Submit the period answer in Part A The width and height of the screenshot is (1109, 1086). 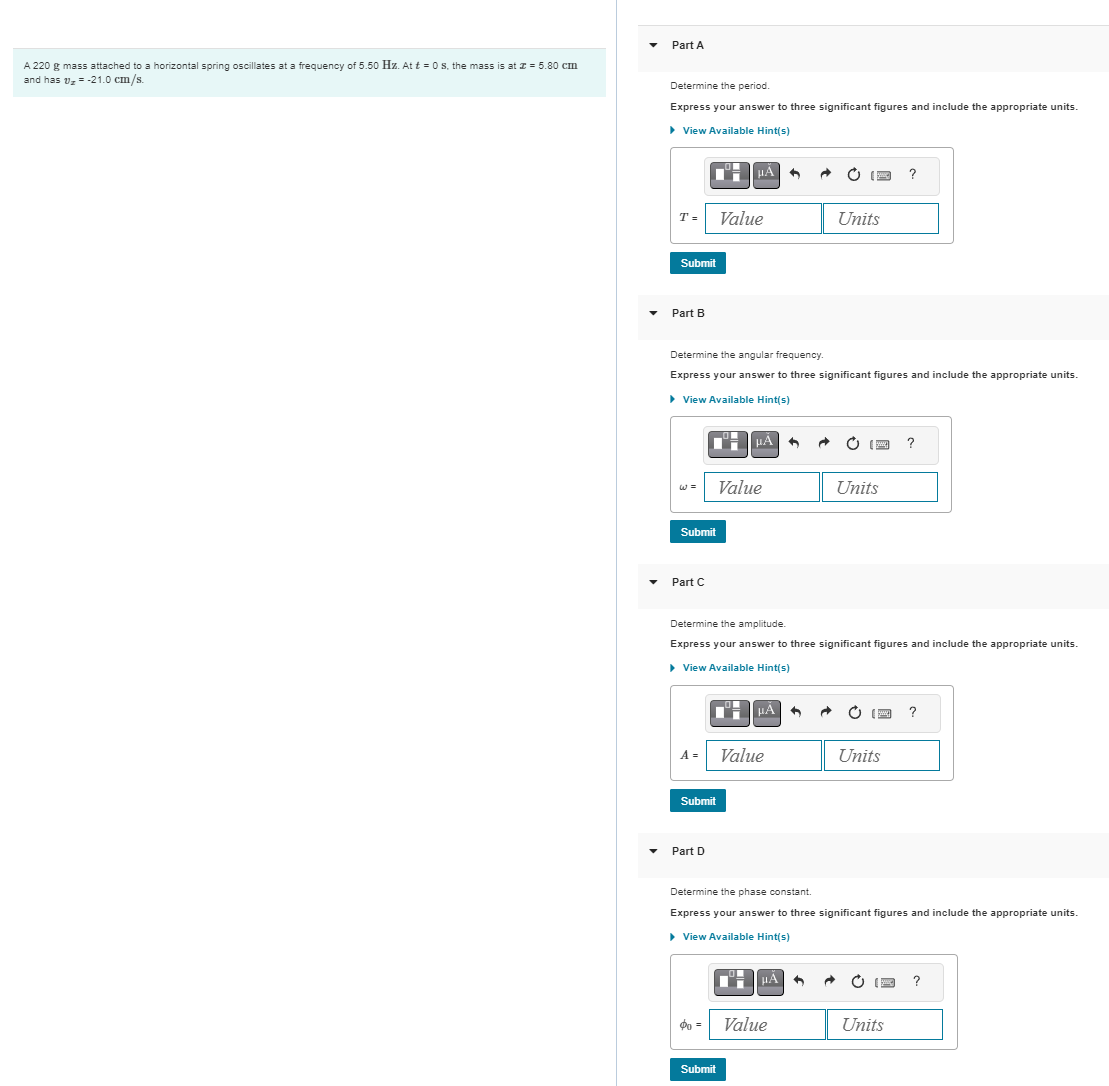coord(697,262)
